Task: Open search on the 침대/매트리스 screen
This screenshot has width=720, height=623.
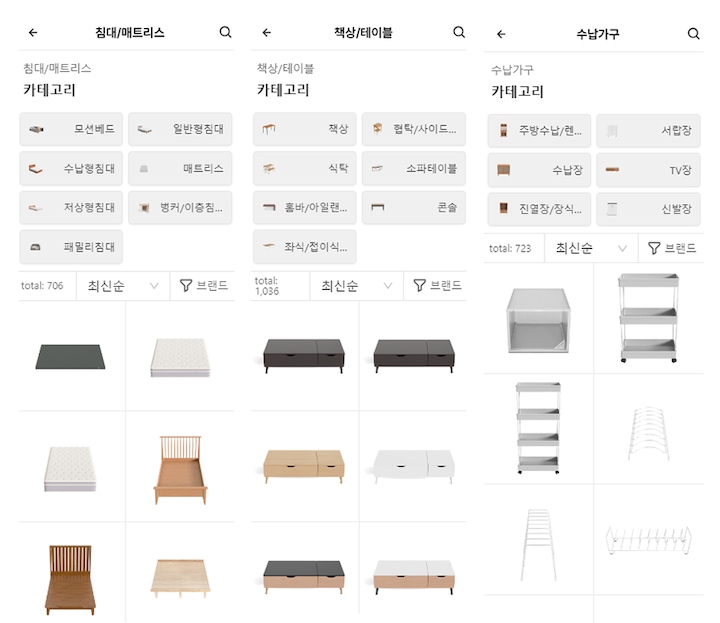Action: point(225,33)
